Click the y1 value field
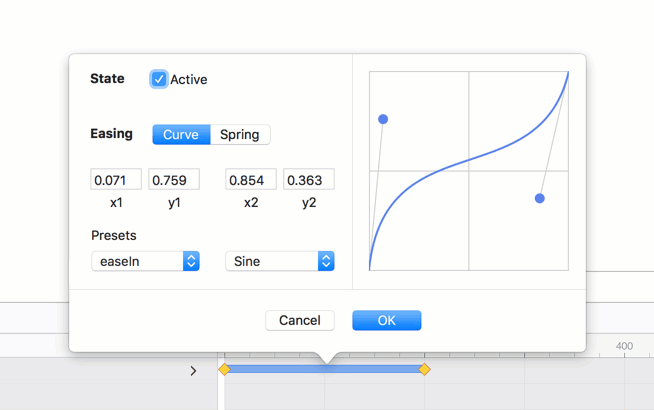This screenshot has height=410, width=654. point(174,180)
